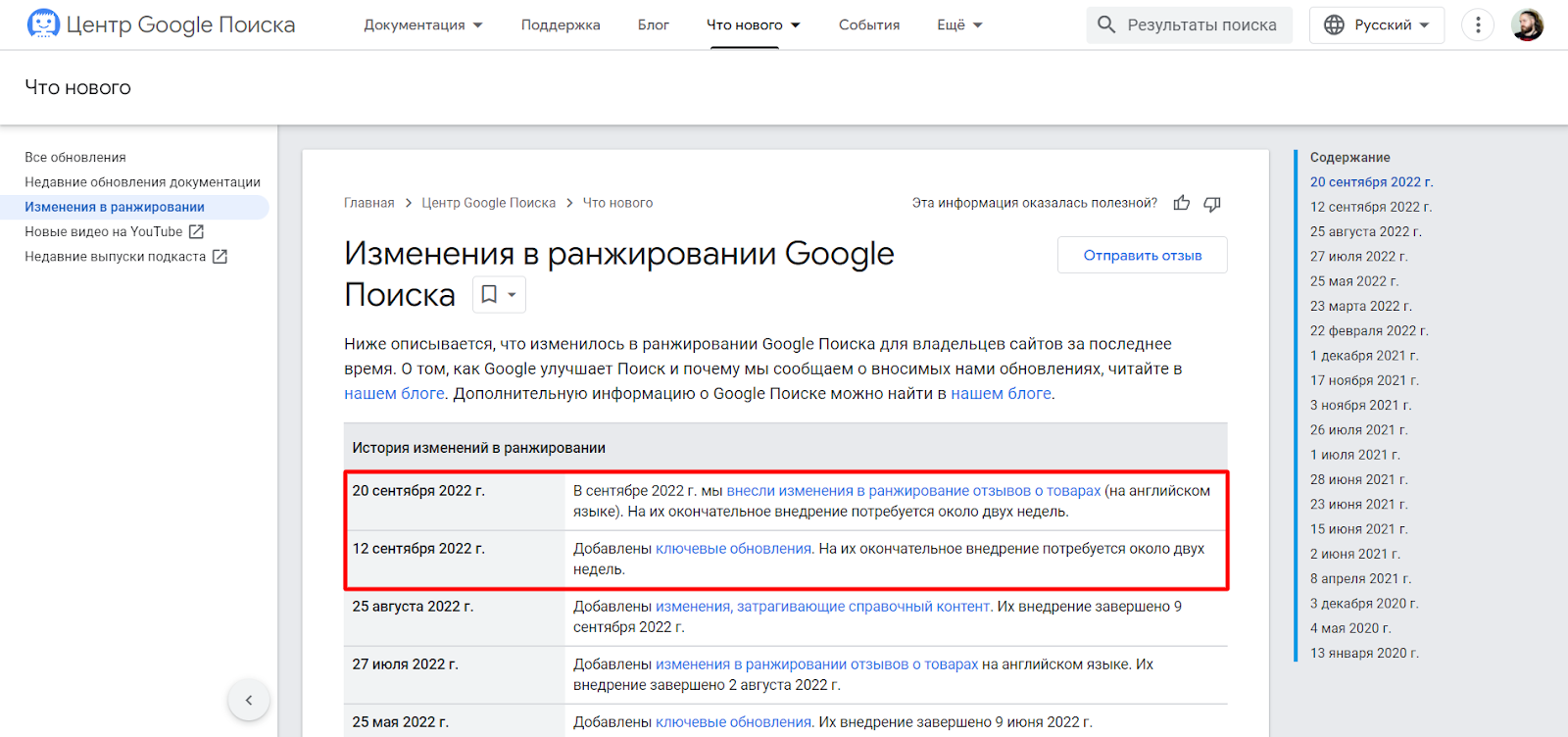Click Главная in the breadcrumb
The width and height of the screenshot is (1568, 737).
coord(368,203)
